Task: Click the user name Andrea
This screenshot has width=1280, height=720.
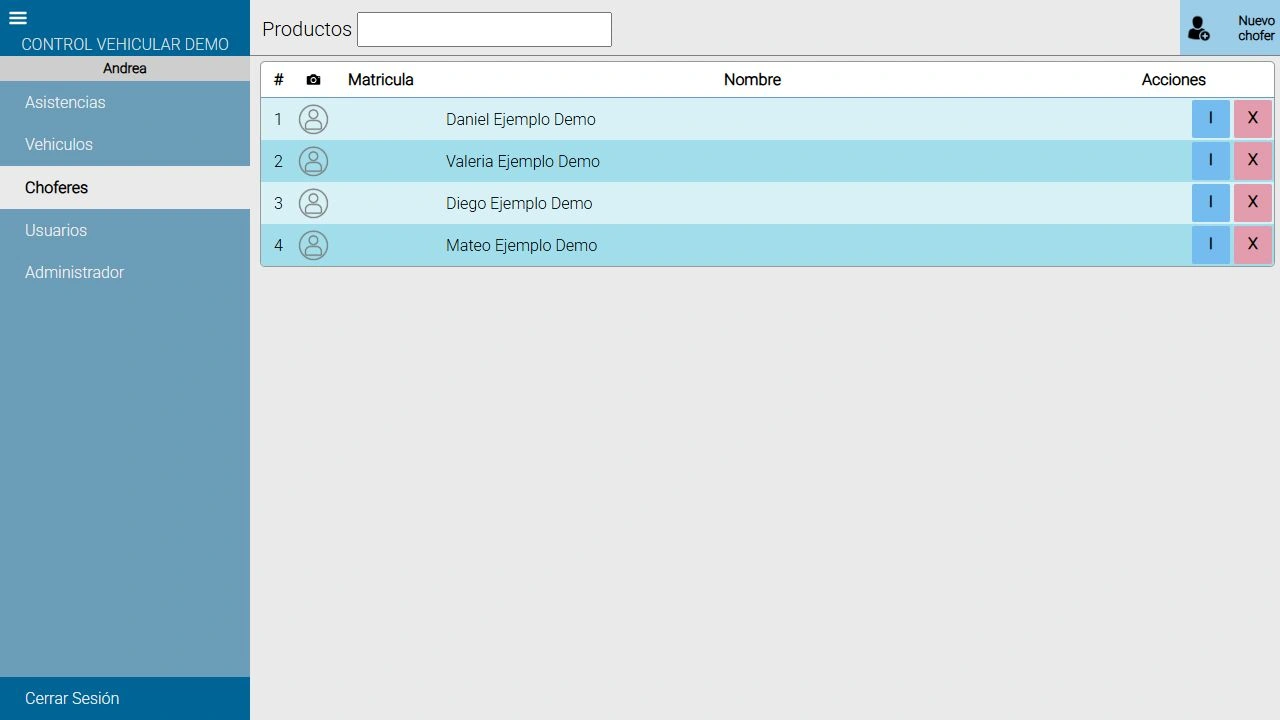Action: click(x=125, y=68)
